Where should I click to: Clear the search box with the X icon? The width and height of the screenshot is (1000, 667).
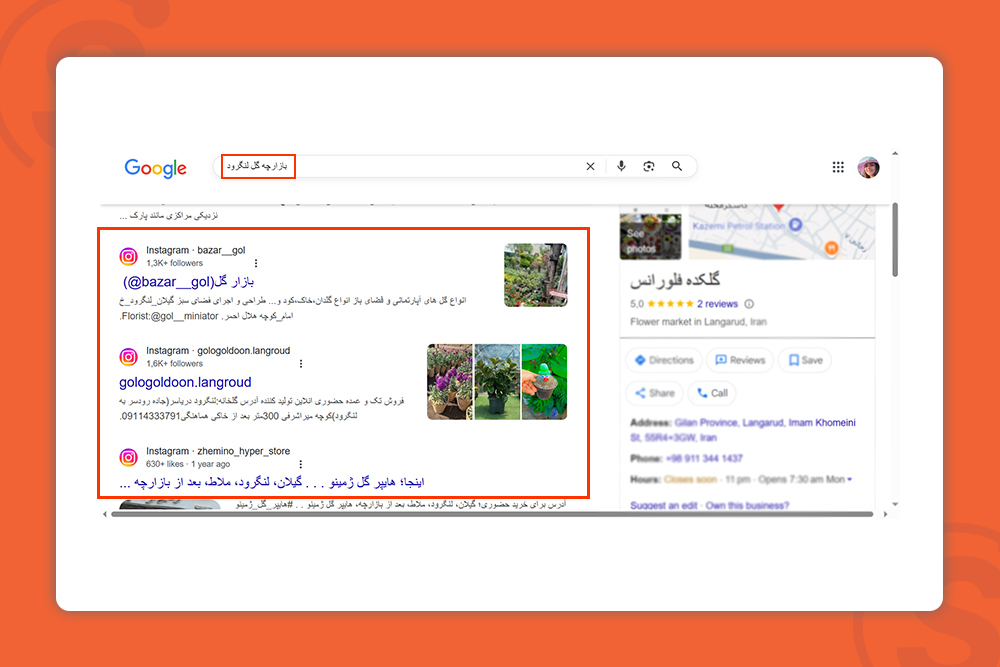pyautogui.click(x=591, y=166)
